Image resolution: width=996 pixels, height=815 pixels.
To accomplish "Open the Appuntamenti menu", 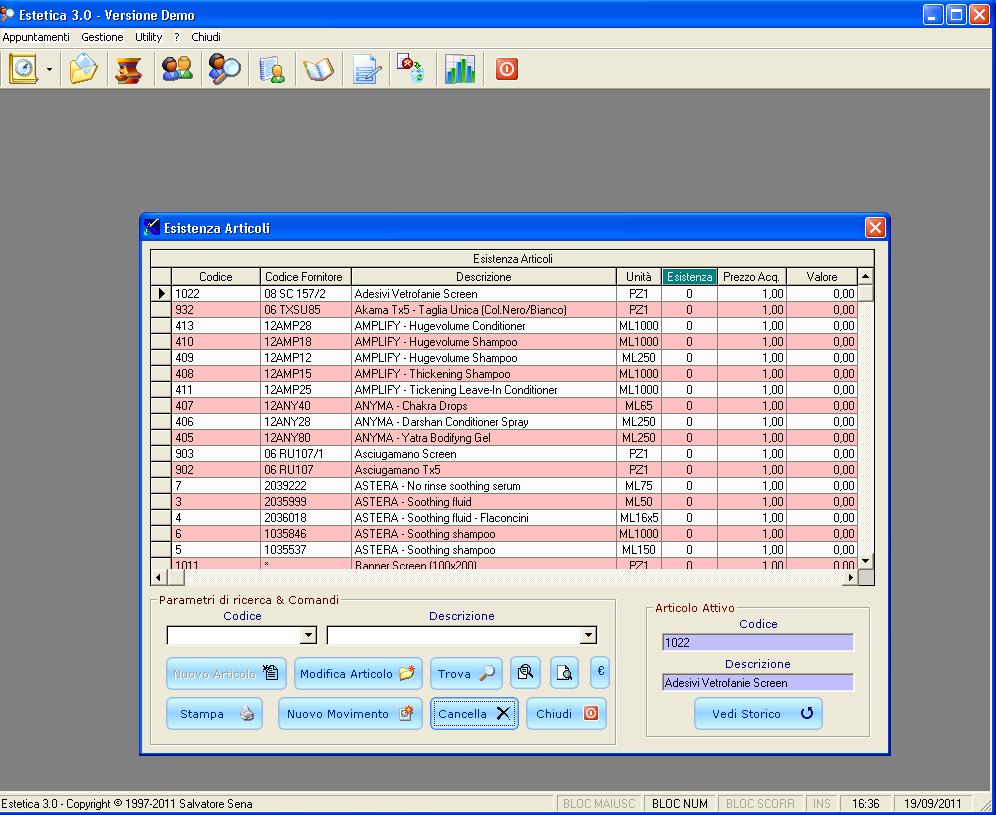I will point(36,37).
